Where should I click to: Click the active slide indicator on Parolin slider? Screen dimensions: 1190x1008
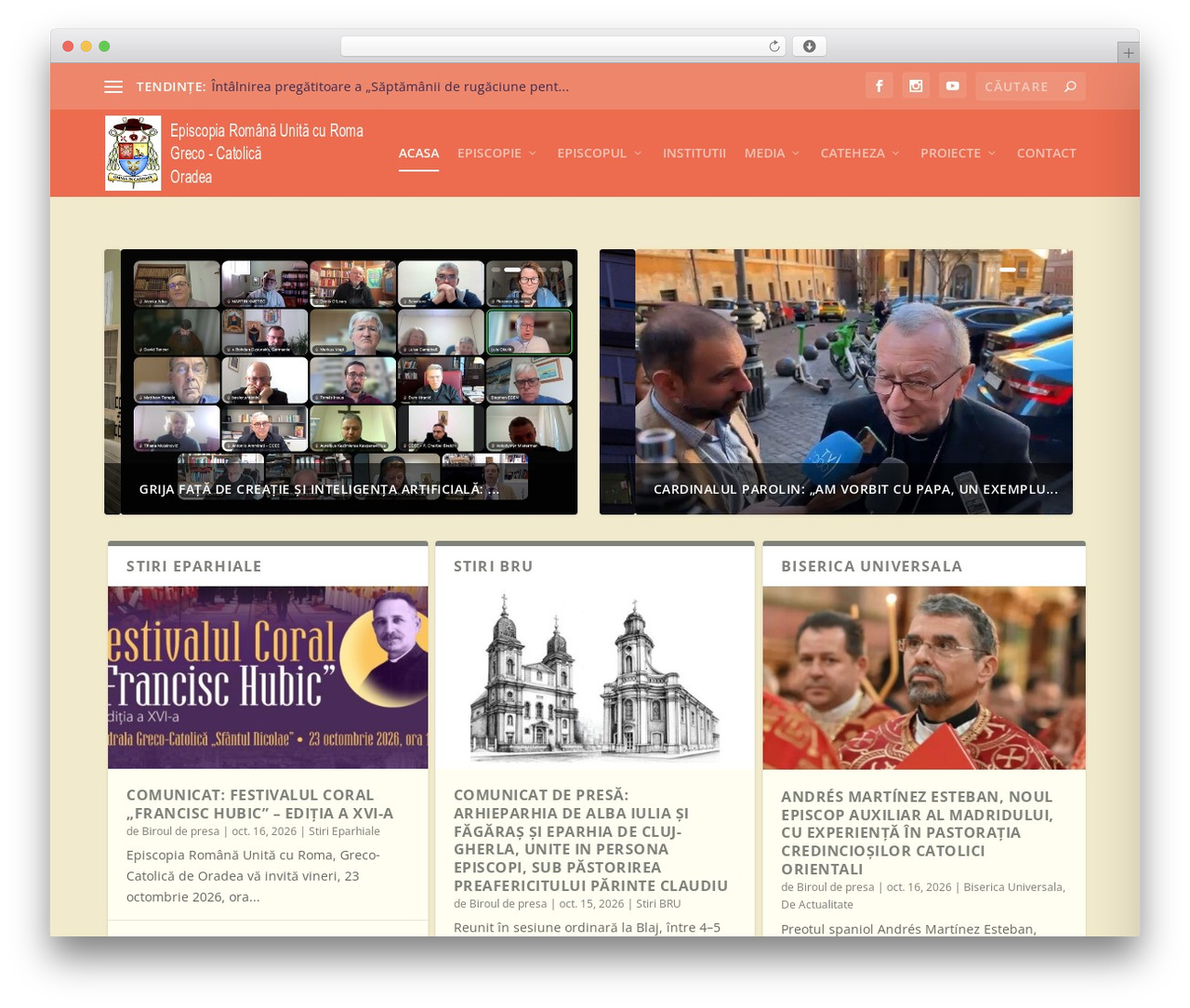(1007, 270)
